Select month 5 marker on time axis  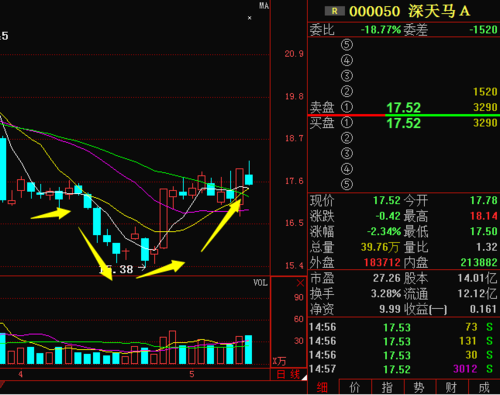(x=192, y=374)
